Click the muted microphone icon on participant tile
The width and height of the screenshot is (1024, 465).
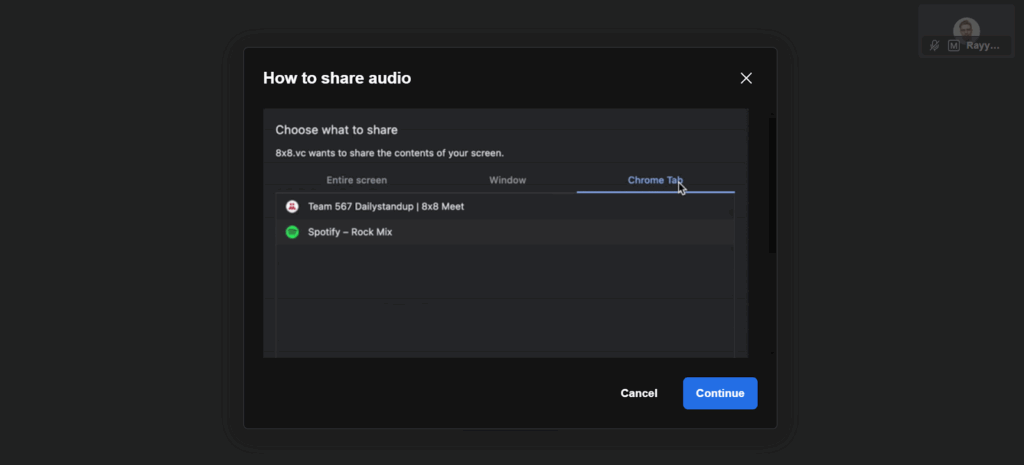[934, 45]
